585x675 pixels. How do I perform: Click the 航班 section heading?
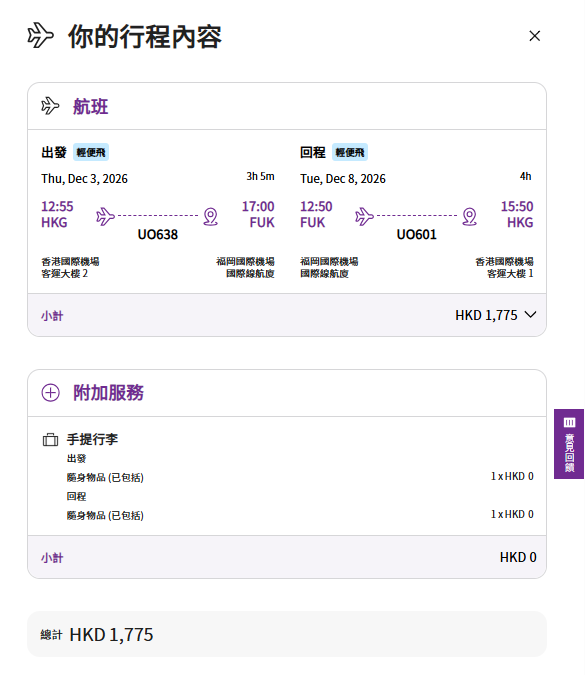(x=91, y=106)
